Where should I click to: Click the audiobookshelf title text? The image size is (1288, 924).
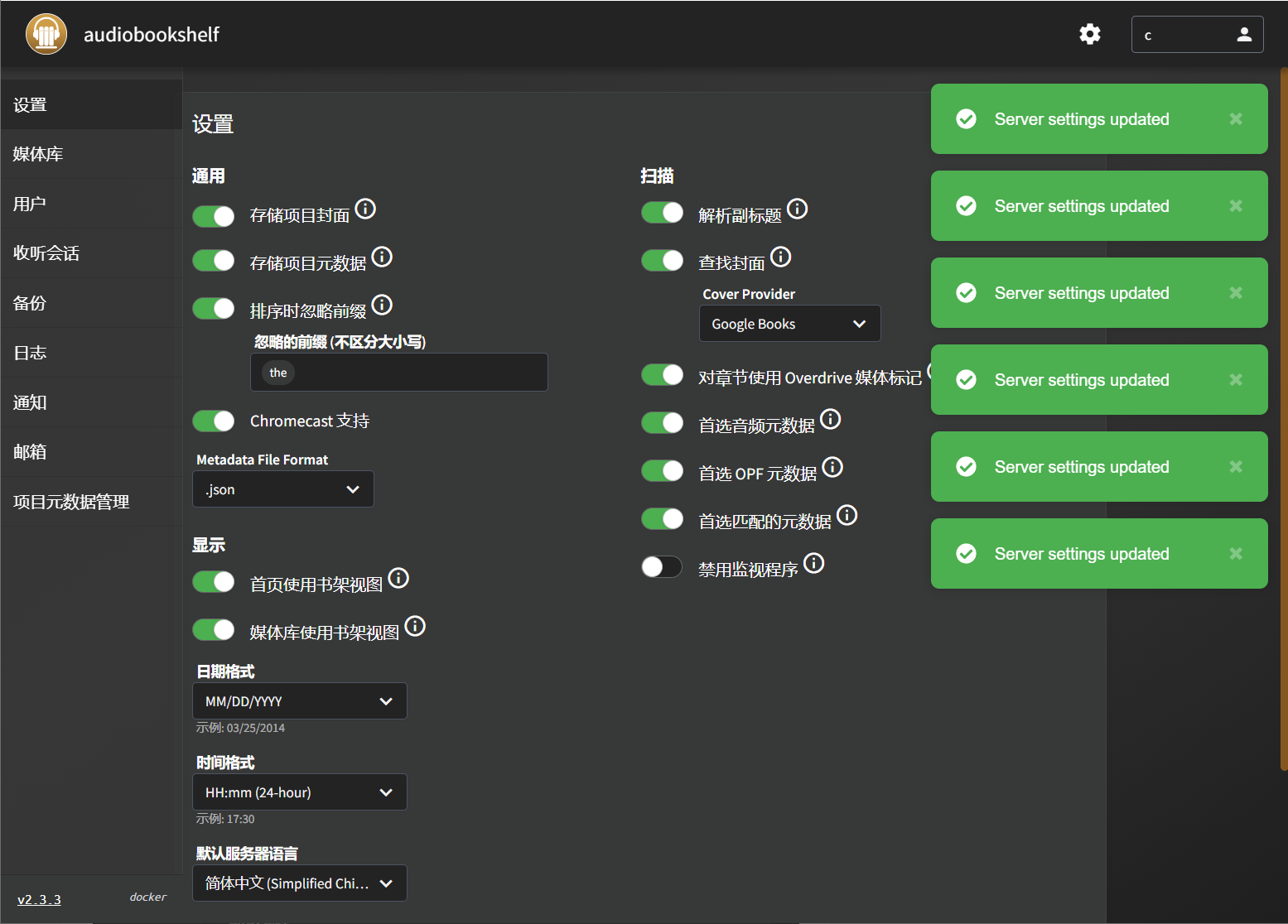[x=152, y=34]
